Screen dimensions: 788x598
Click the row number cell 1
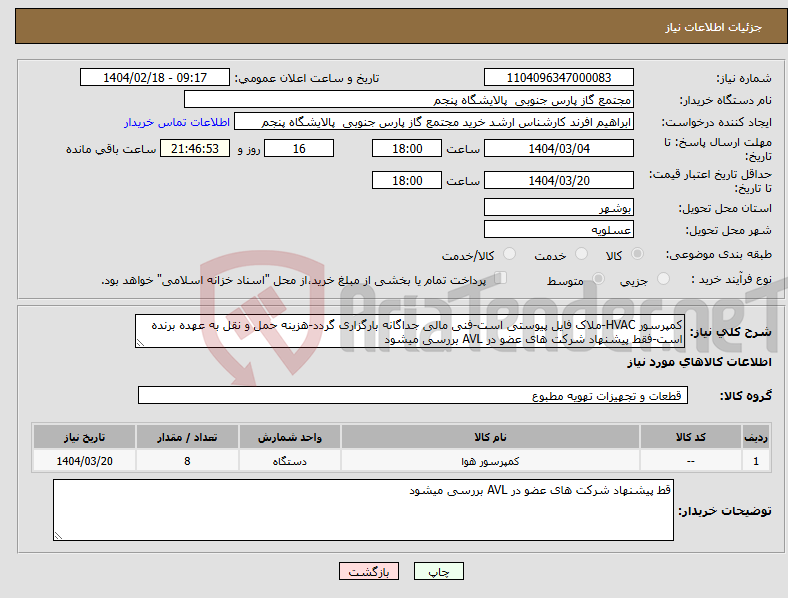(x=756, y=461)
